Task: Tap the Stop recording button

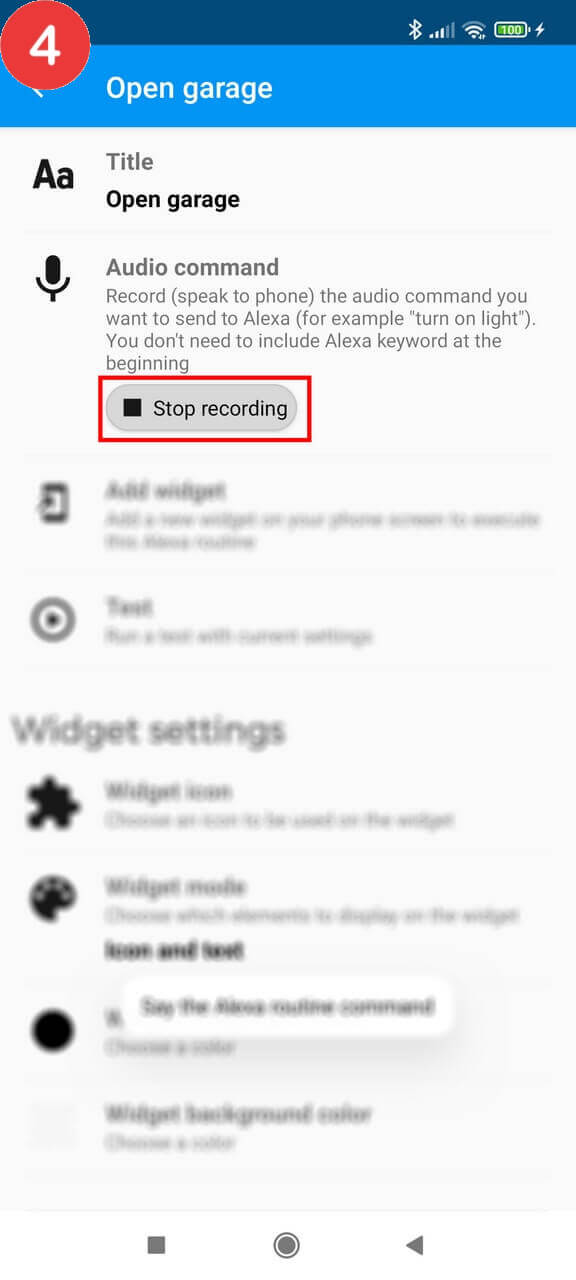Action: click(x=202, y=408)
